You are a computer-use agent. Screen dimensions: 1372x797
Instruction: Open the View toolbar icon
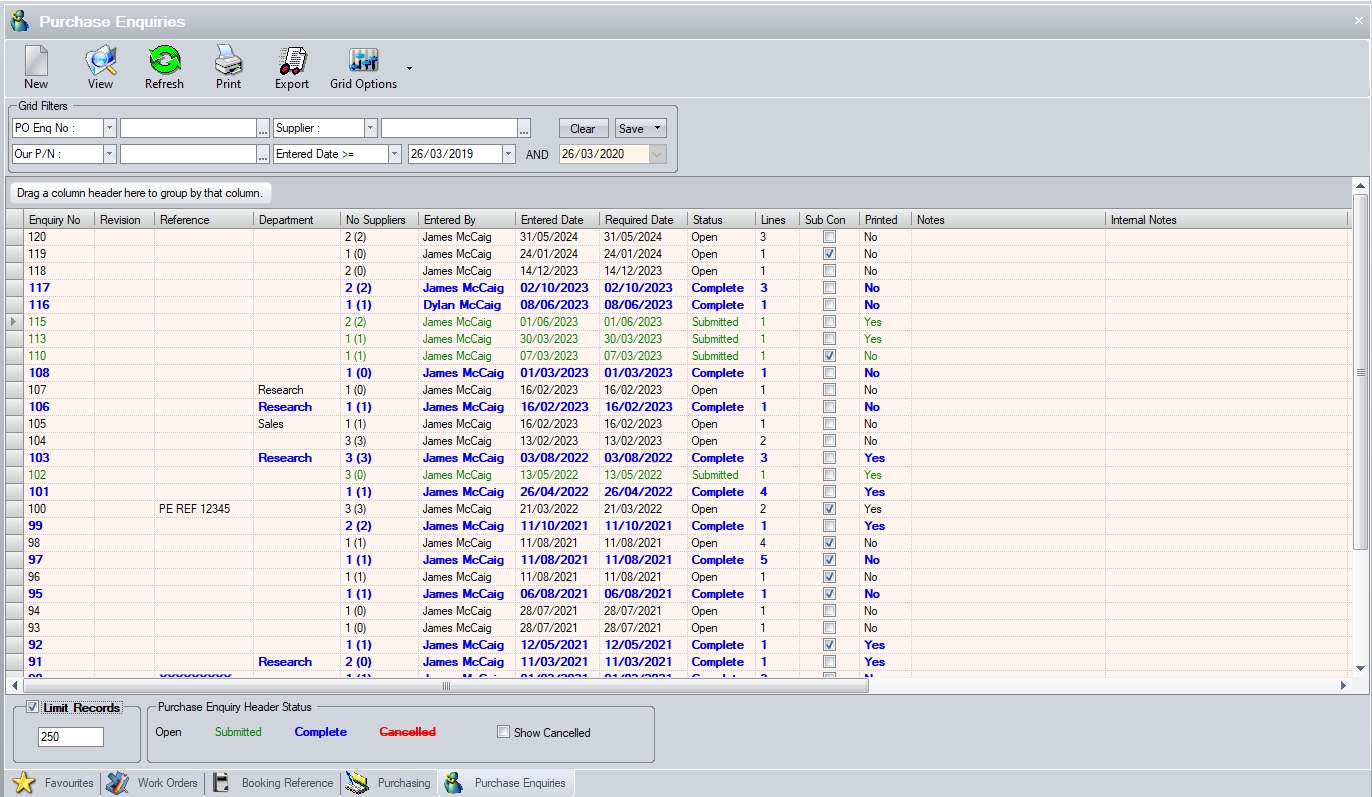click(x=100, y=67)
